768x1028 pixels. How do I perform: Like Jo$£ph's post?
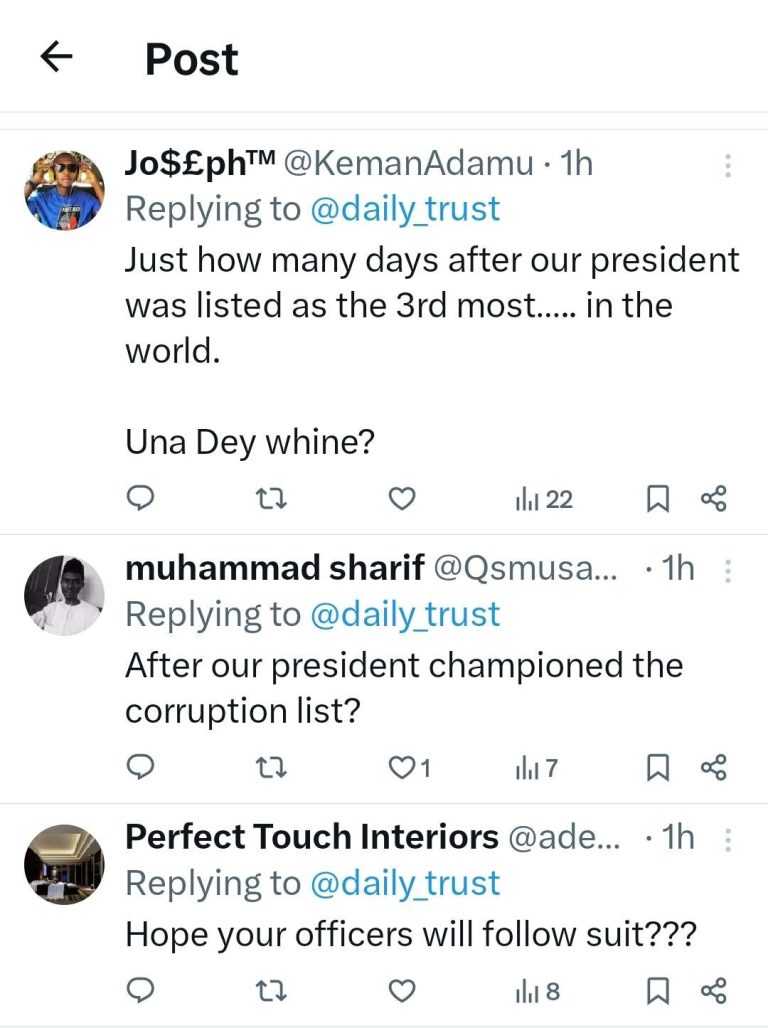click(401, 499)
